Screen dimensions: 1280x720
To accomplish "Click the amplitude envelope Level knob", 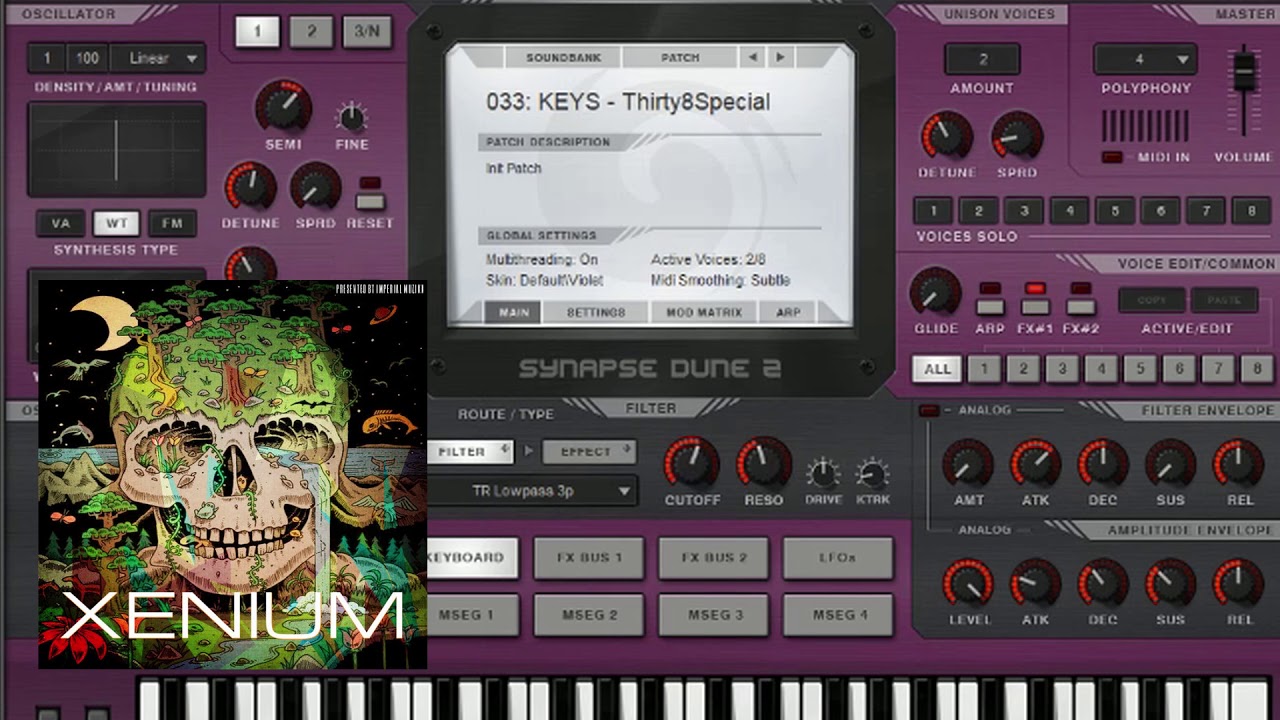I will coord(968,583).
